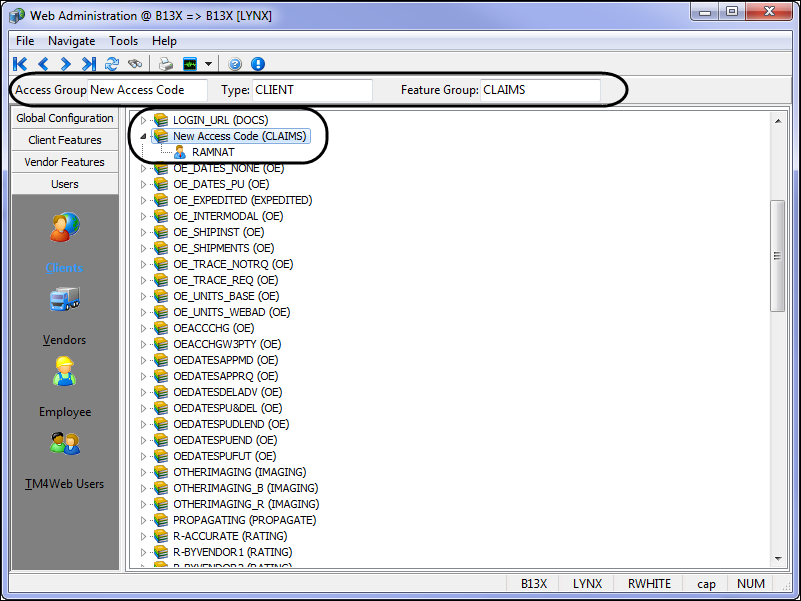This screenshot has height=601, width=801.
Task: Expand the R-BYVENDOR1 (RATING) node
Action: point(144,552)
